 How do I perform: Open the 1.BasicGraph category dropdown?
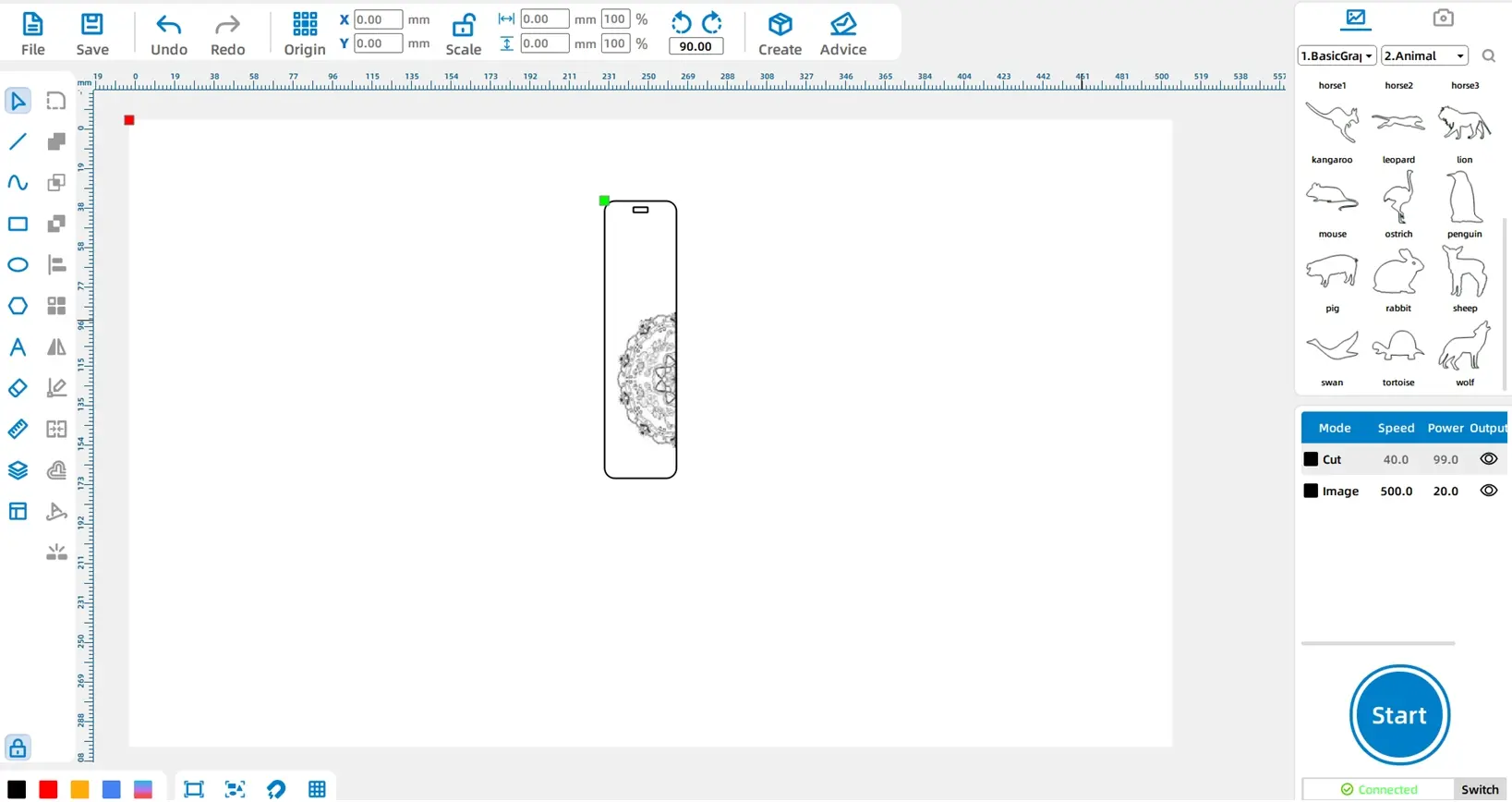(x=1337, y=55)
